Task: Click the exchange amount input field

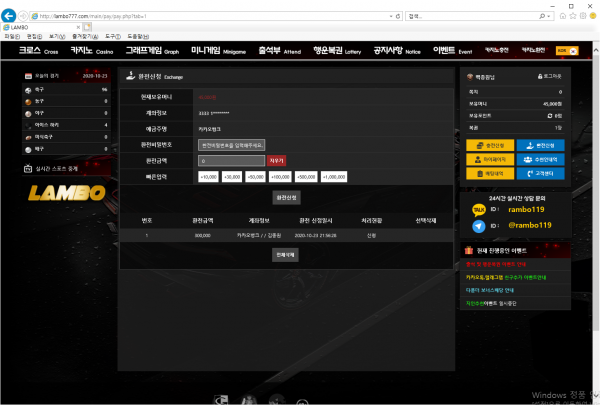Action: (232, 161)
